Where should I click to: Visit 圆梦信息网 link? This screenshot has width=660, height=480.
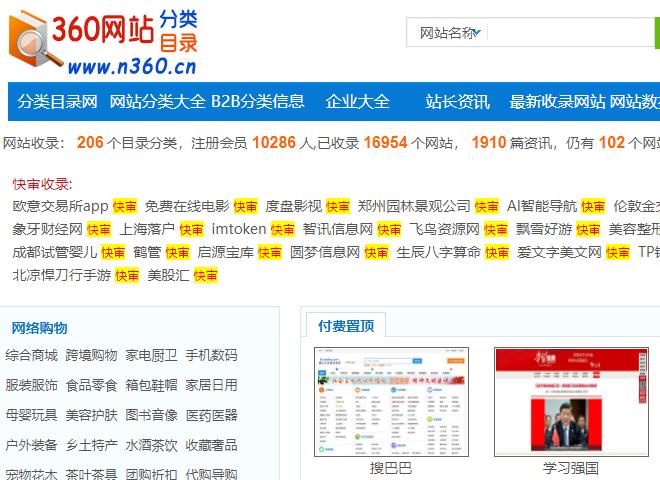click(325, 252)
